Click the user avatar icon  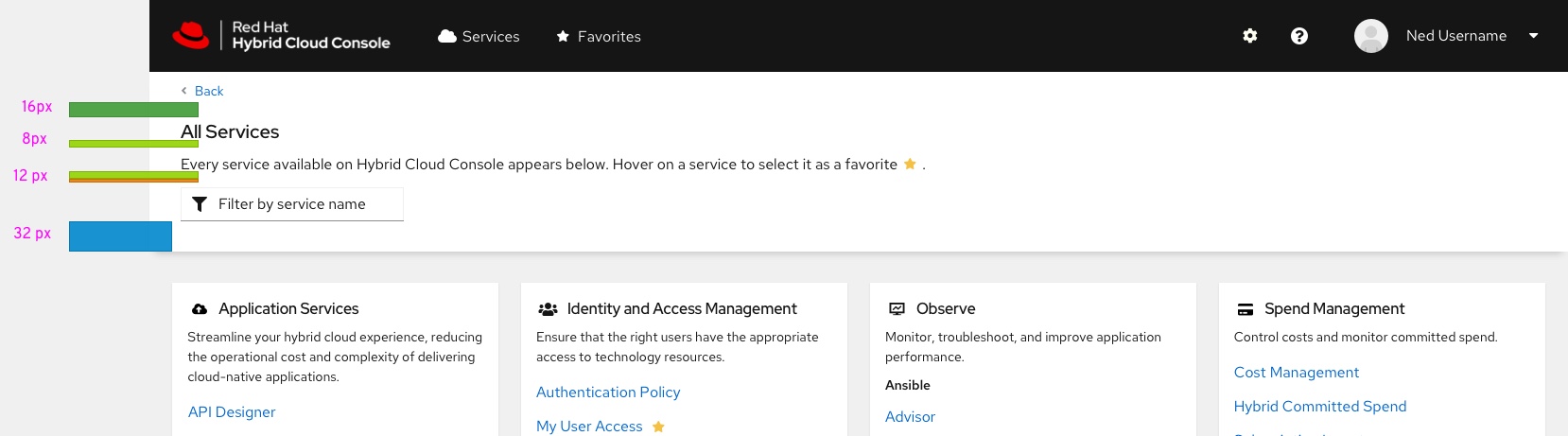(x=1370, y=36)
